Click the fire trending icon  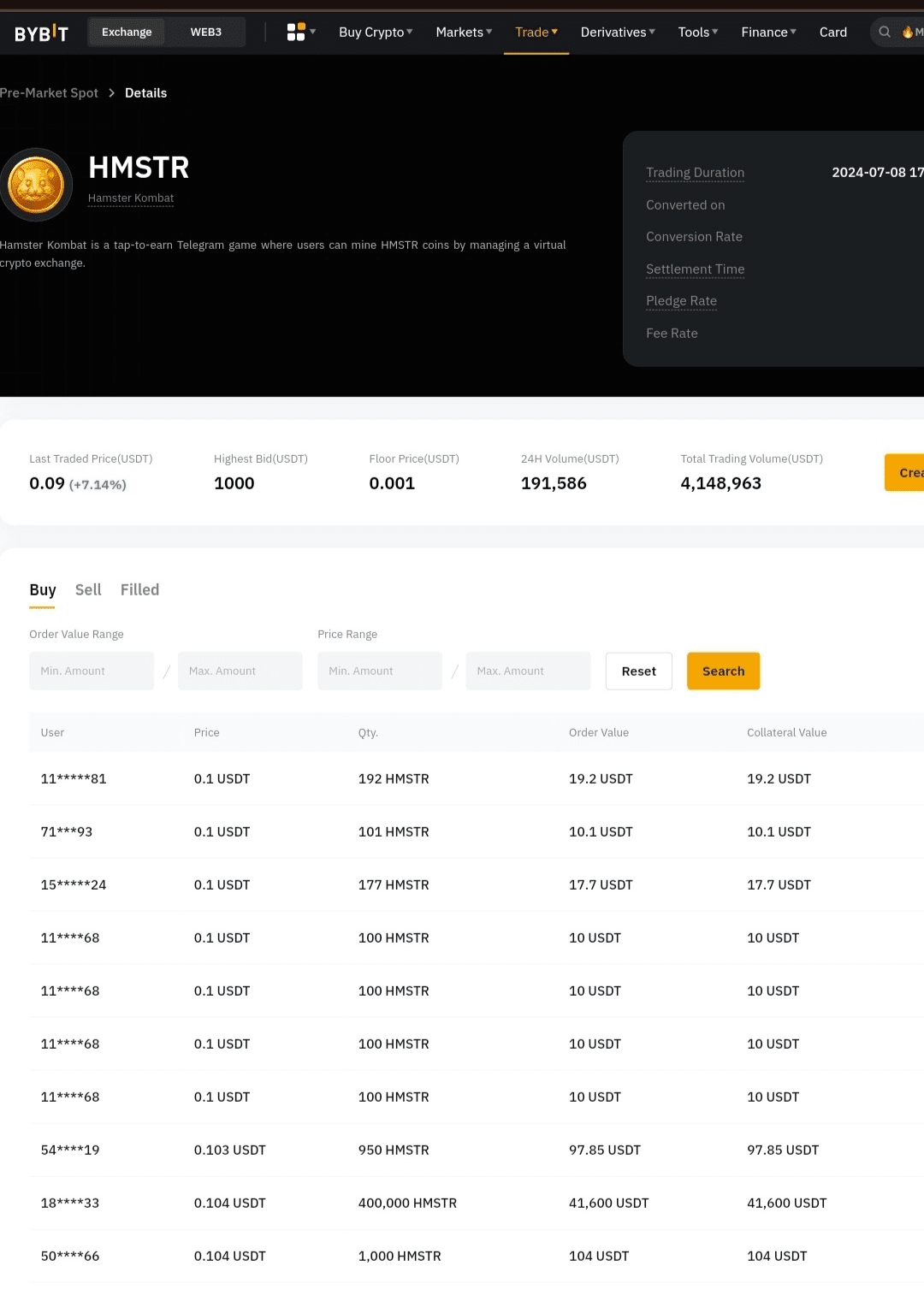[x=907, y=33]
